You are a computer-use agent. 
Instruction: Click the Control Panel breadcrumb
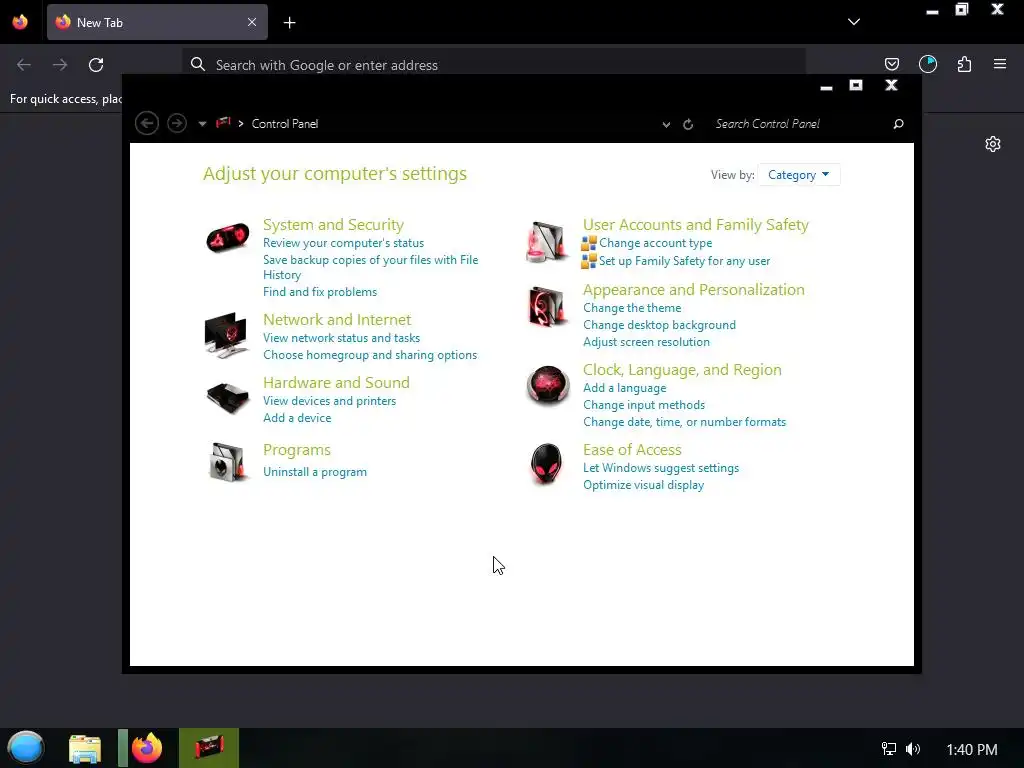coord(285,123)
